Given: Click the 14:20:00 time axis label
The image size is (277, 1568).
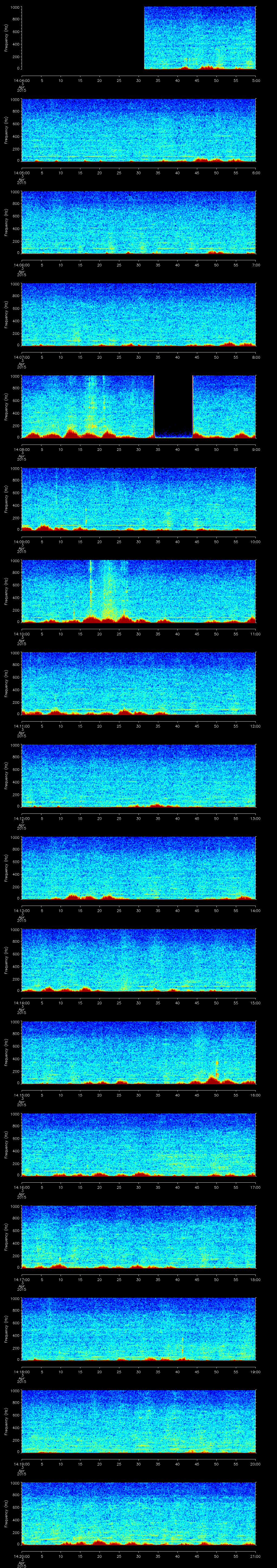Looking at the screenshot, I should pyautogui.click(x=21, y=1556).
